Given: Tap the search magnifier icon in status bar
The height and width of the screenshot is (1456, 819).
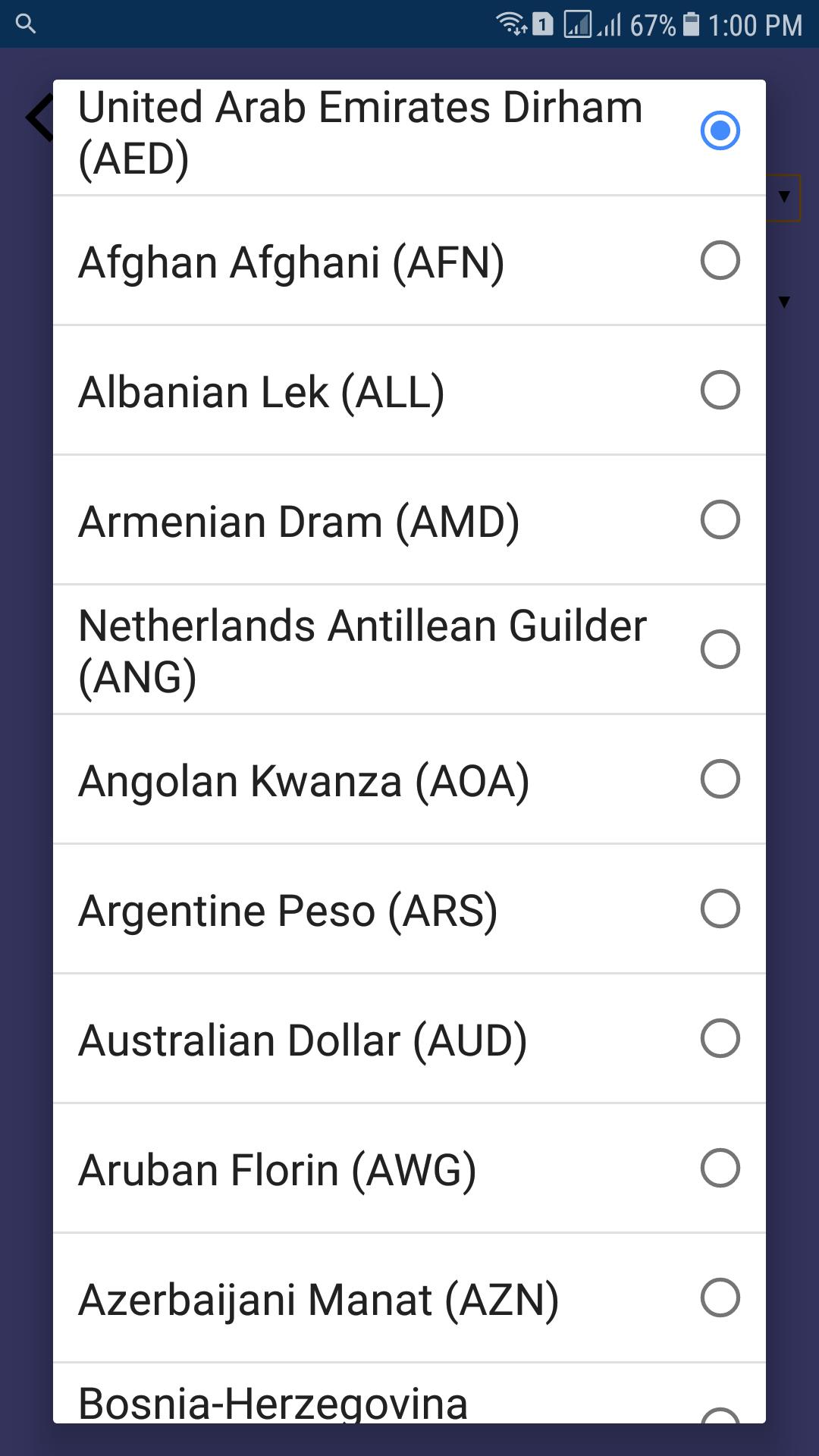Looking at the screenshot, I should 26,24.
